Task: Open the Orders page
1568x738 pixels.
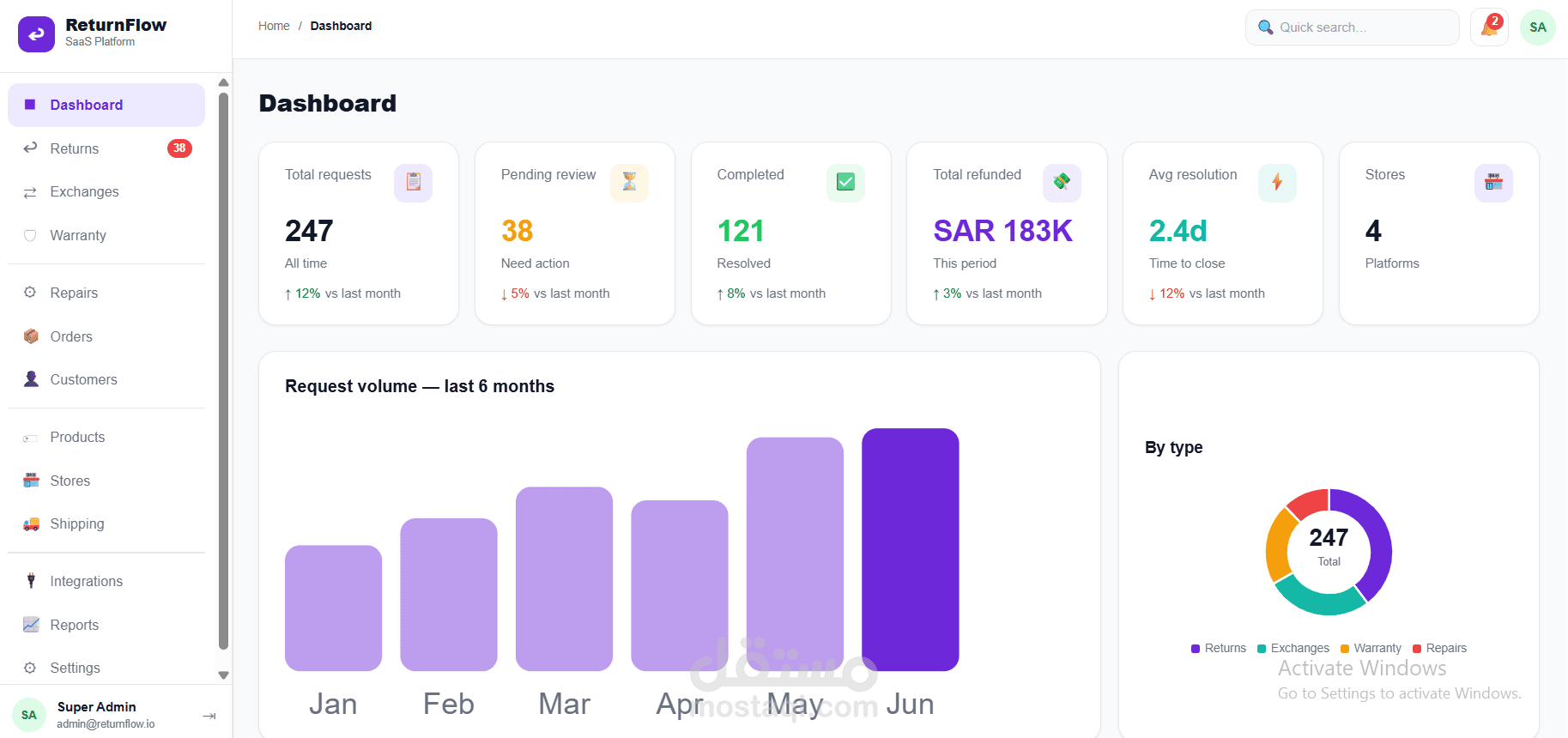Action: pos(106,336)
